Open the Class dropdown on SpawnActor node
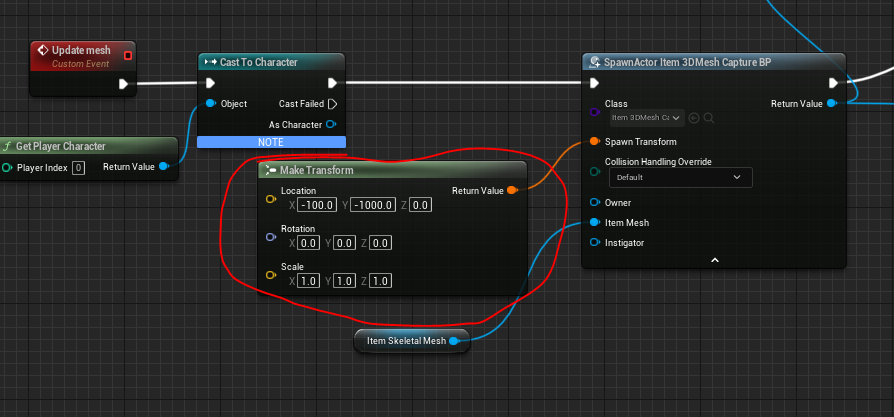The height and width of the screenshot is (417, 894). point(647,118)
